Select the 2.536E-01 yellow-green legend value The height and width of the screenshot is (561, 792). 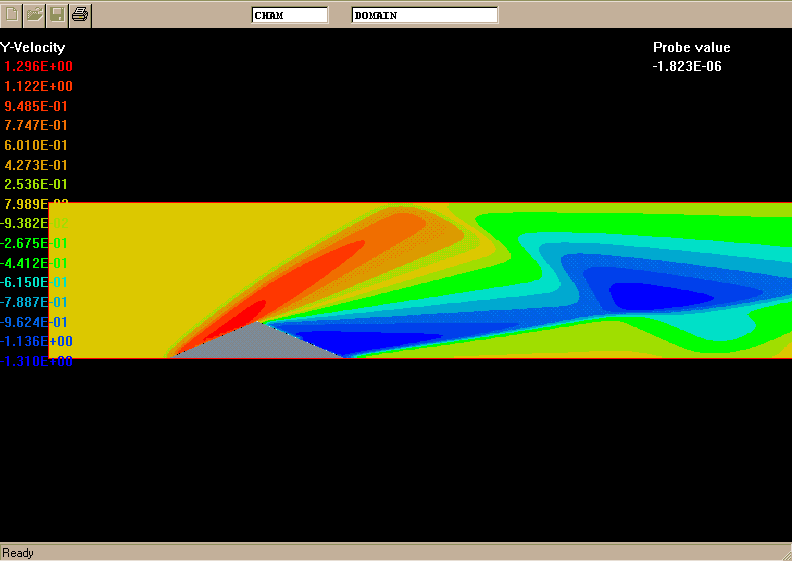(x=36, y=185)
